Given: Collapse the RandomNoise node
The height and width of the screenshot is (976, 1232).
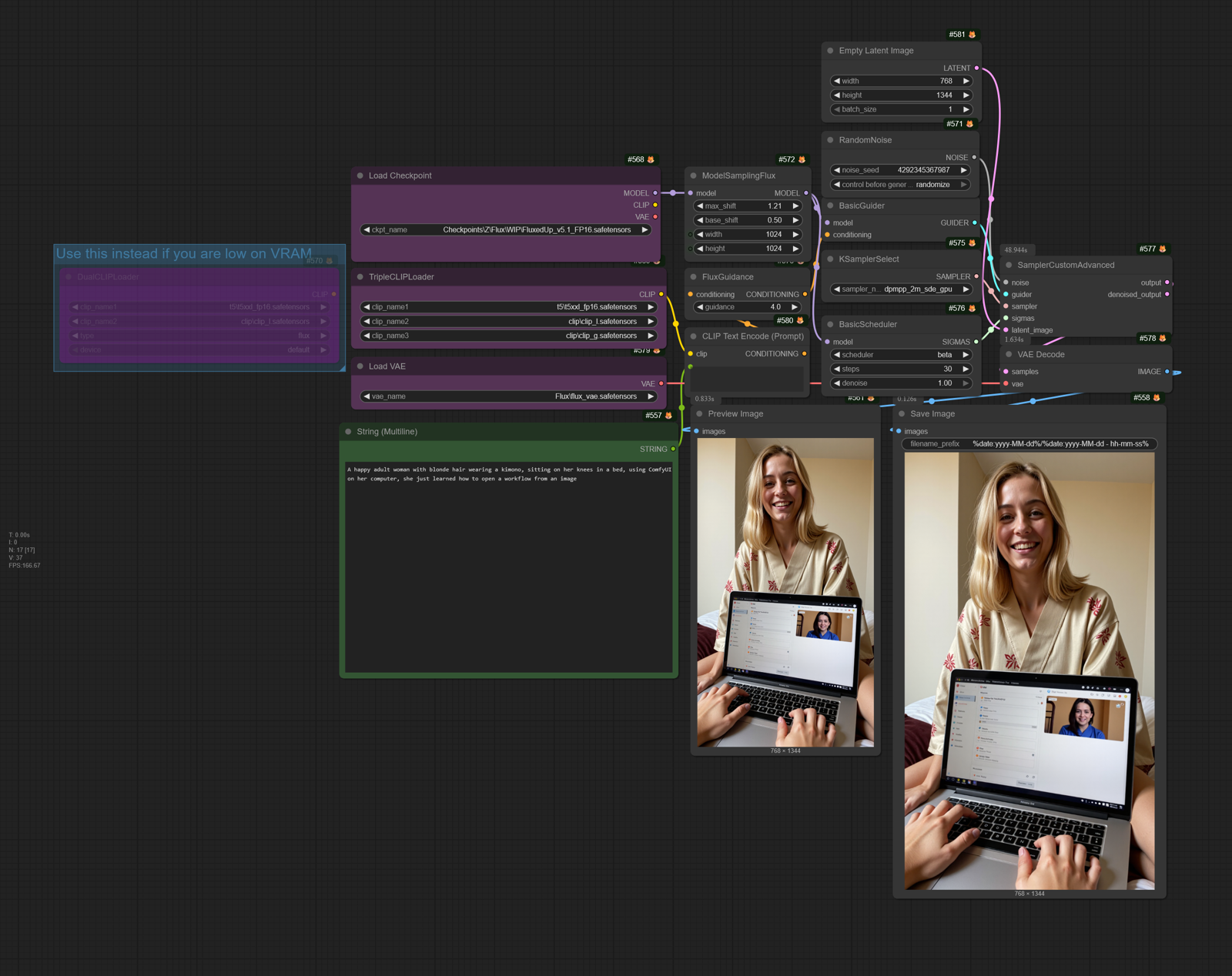Looking at the screenshot, I should coord(832,140).
